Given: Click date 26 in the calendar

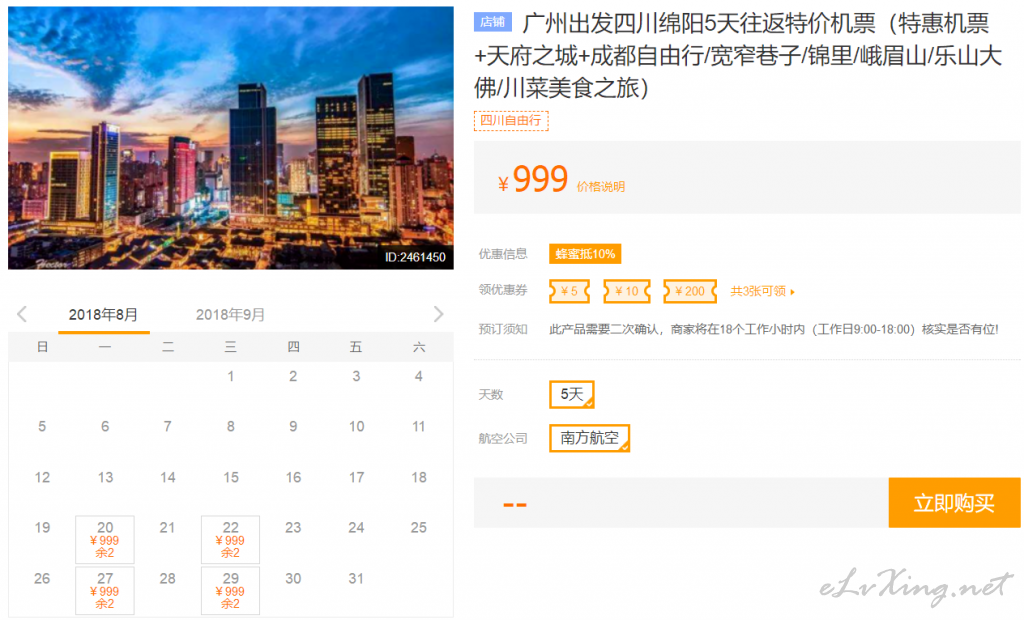Looking at the screenshot, I should click(42, 579).
